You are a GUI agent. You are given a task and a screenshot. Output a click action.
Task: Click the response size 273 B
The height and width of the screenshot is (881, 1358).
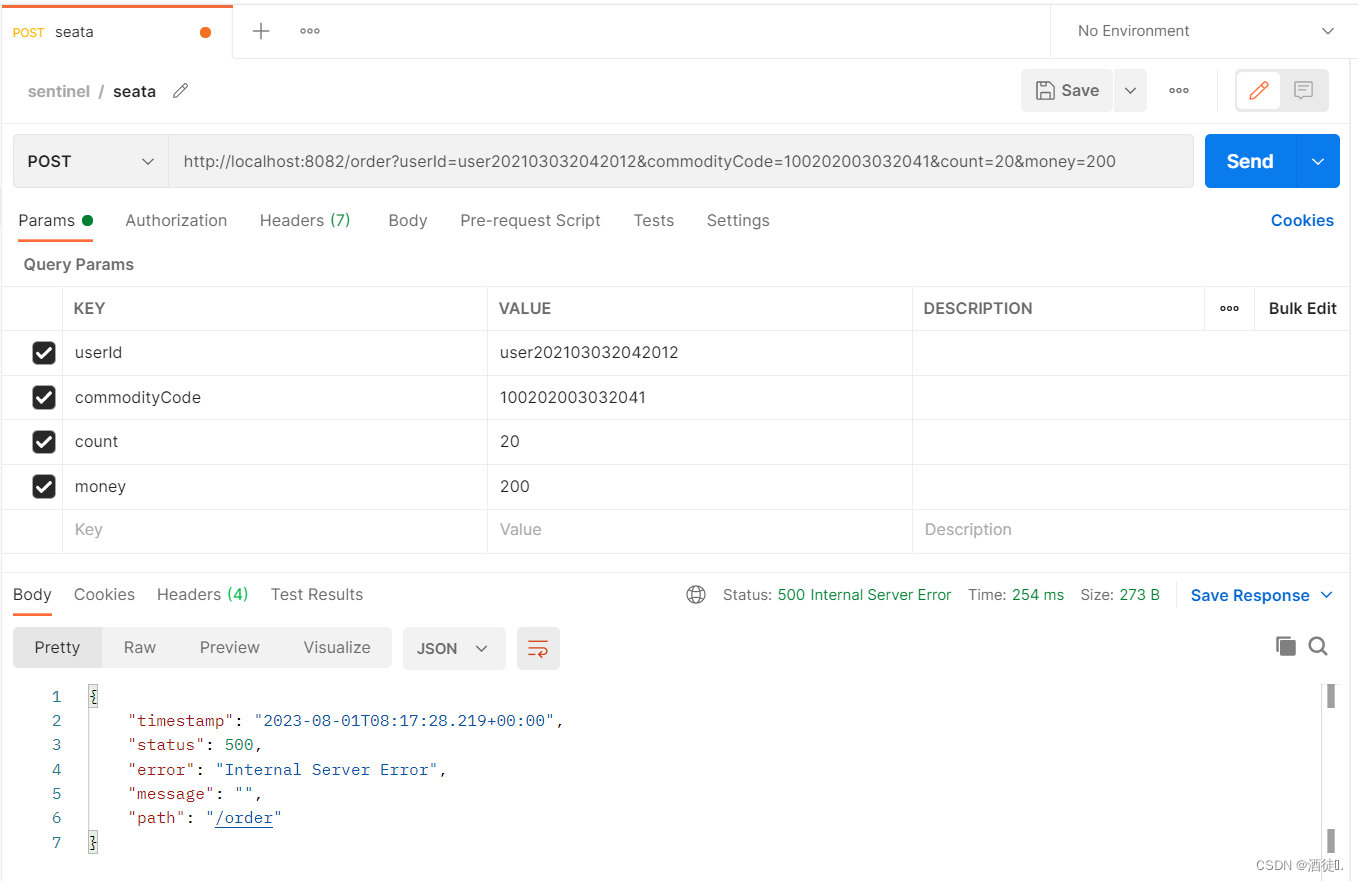[x=1139, y=595]
